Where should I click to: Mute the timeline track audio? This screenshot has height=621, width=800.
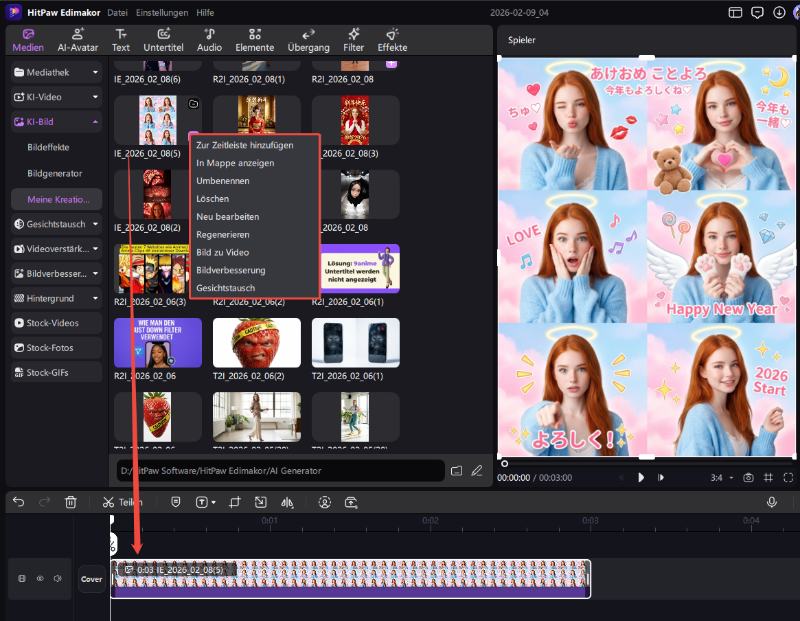click(x=58, y=578)
